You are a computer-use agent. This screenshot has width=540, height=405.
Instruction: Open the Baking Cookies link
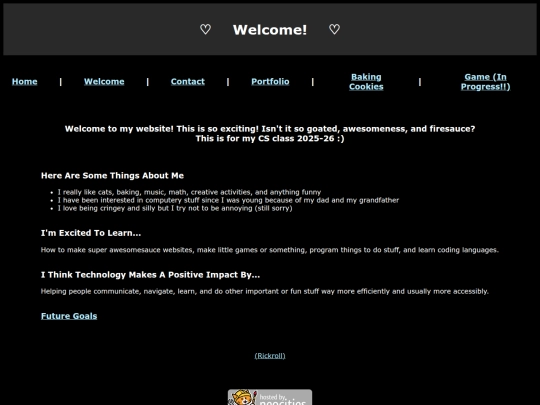[x=366, y=82]
